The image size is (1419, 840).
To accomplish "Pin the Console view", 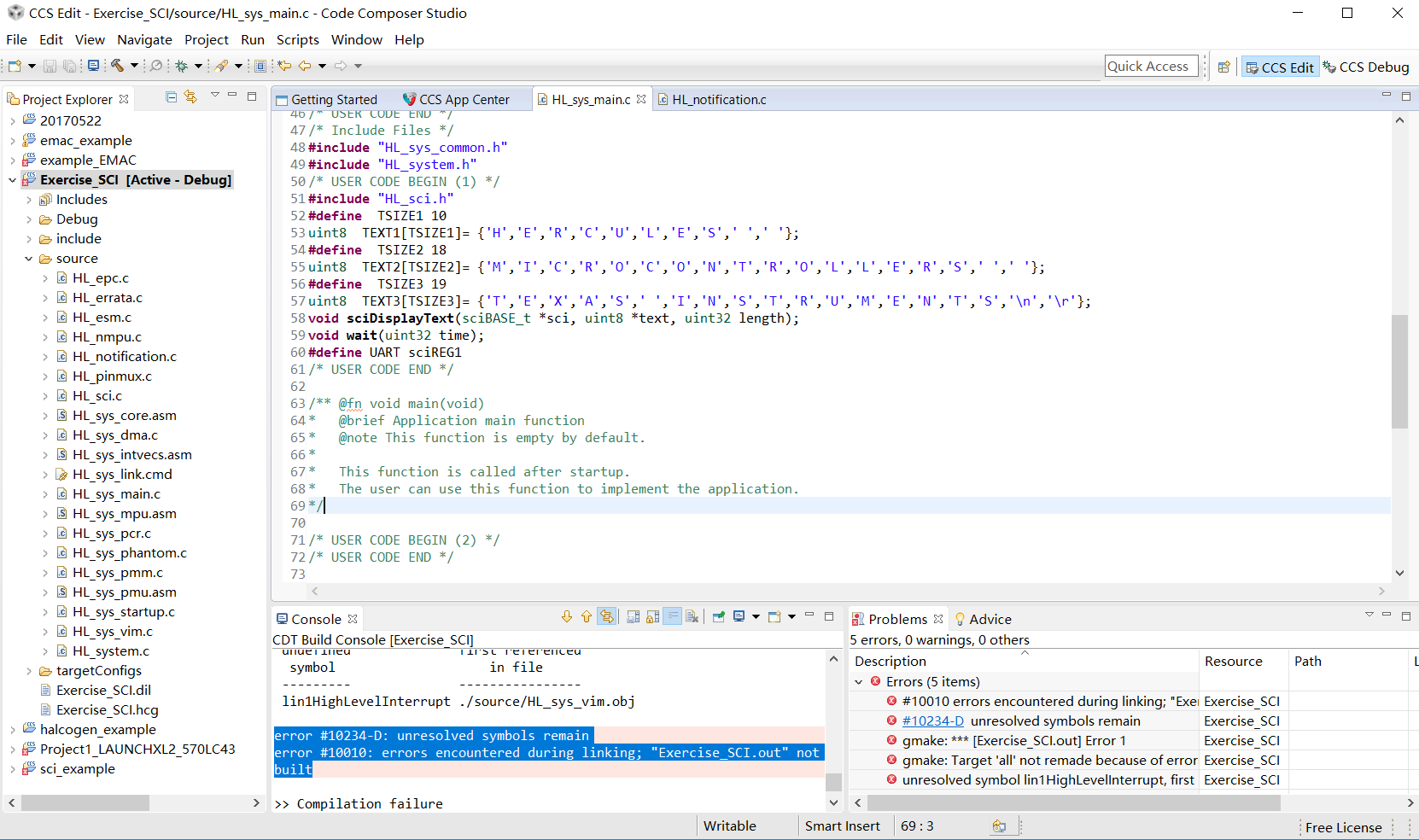I will point(719,617).
